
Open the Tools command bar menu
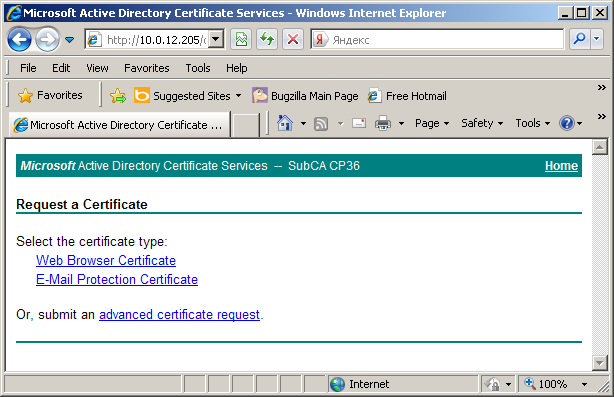tap(533, 123)
